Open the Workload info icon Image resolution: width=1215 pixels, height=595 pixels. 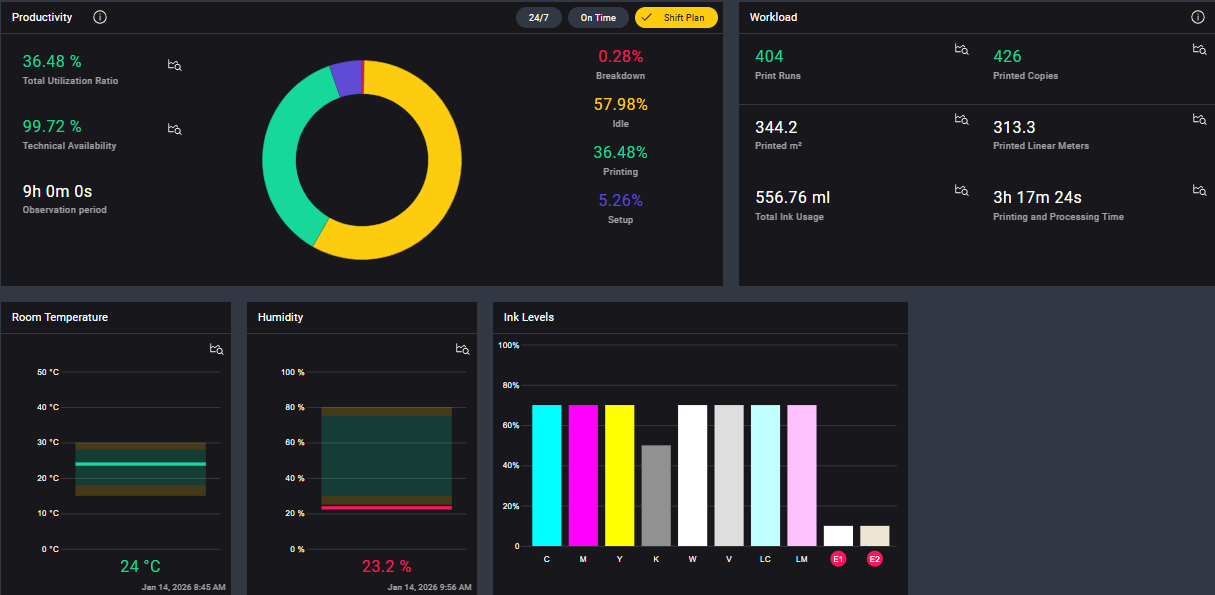coord(1198,17)
